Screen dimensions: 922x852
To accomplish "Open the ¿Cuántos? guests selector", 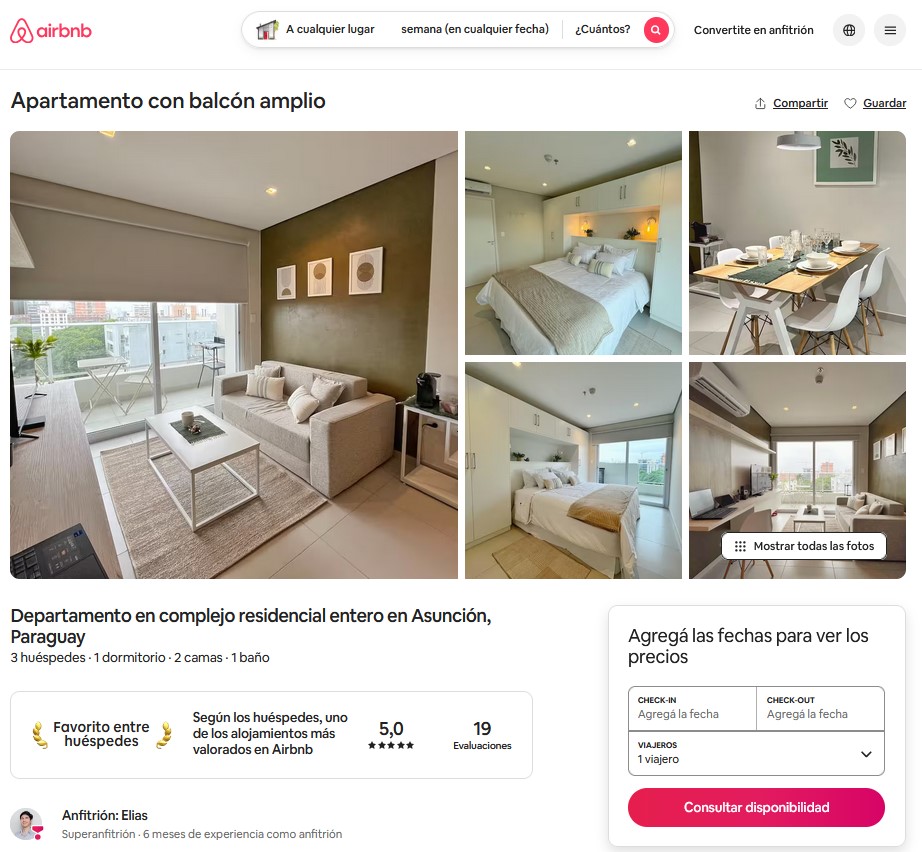I will (x=602, y=29).
